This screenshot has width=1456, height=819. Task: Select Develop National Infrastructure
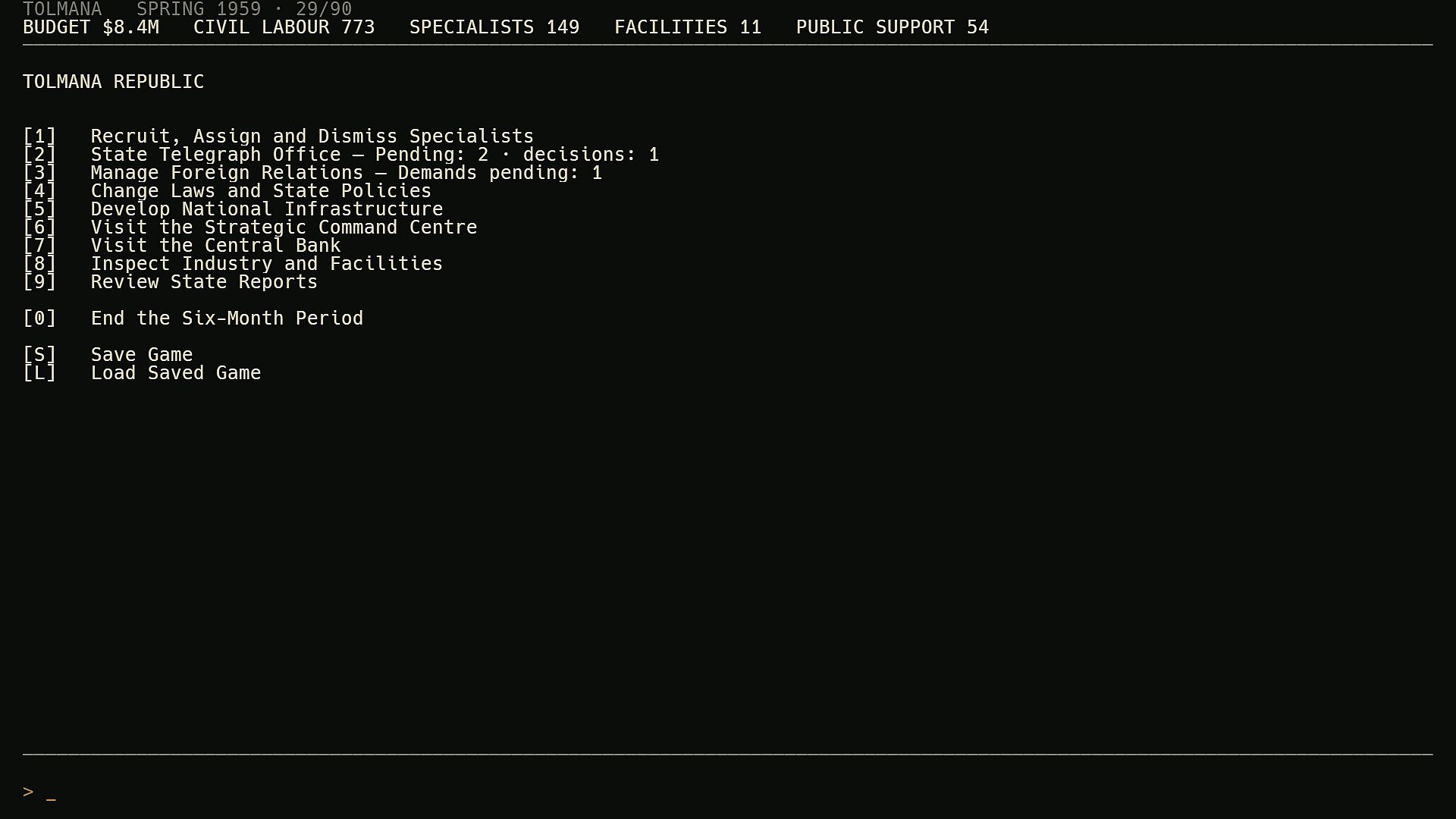233,209
